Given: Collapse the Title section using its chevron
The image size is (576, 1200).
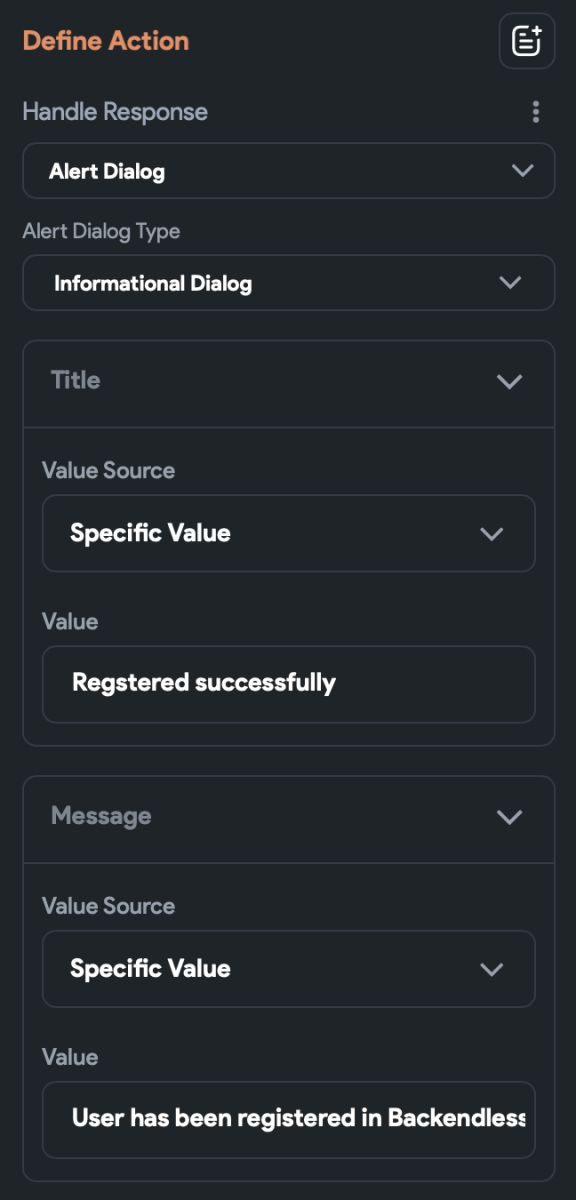Looking at the screenshot, I should tap(510, 381).
